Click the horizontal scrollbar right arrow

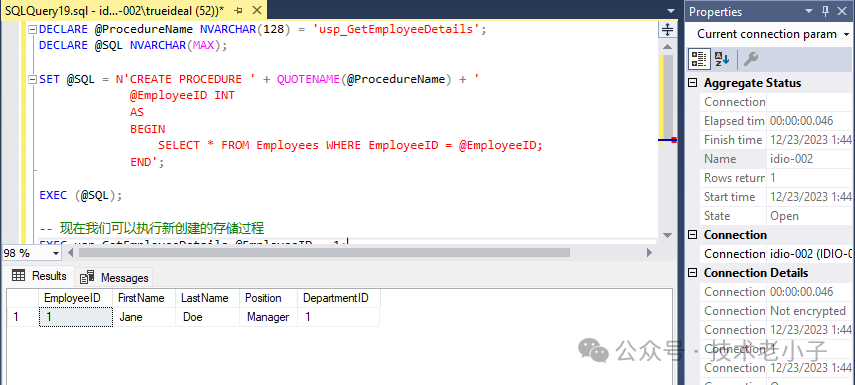tap(649, 252)
